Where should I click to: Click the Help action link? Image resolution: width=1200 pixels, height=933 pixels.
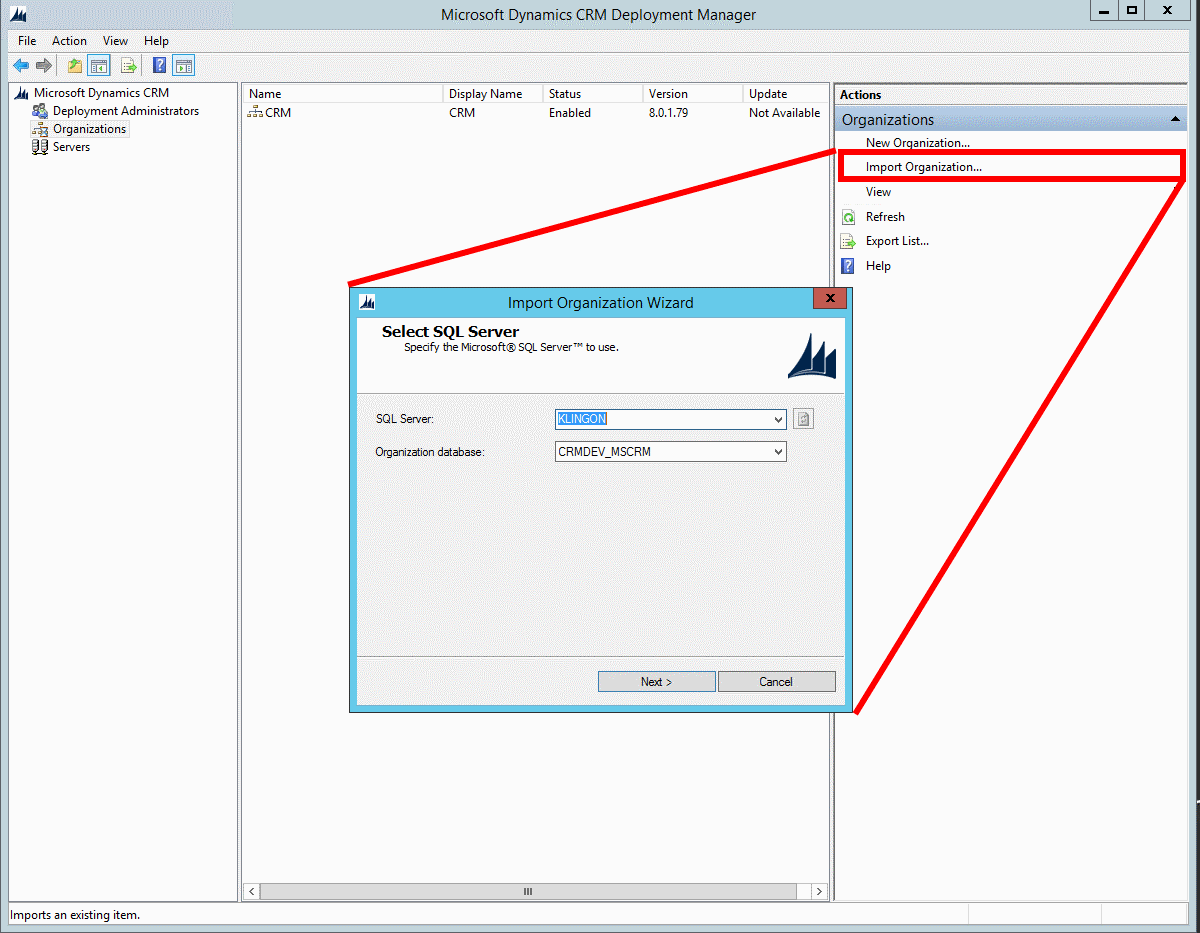[878, 266]
